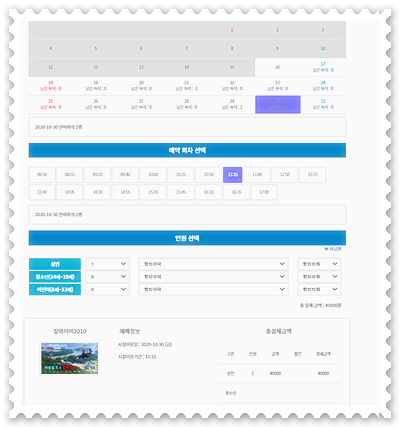400x427 pixels.
Task: Click the zipline product thumbnail image
Action: point(70,358)
